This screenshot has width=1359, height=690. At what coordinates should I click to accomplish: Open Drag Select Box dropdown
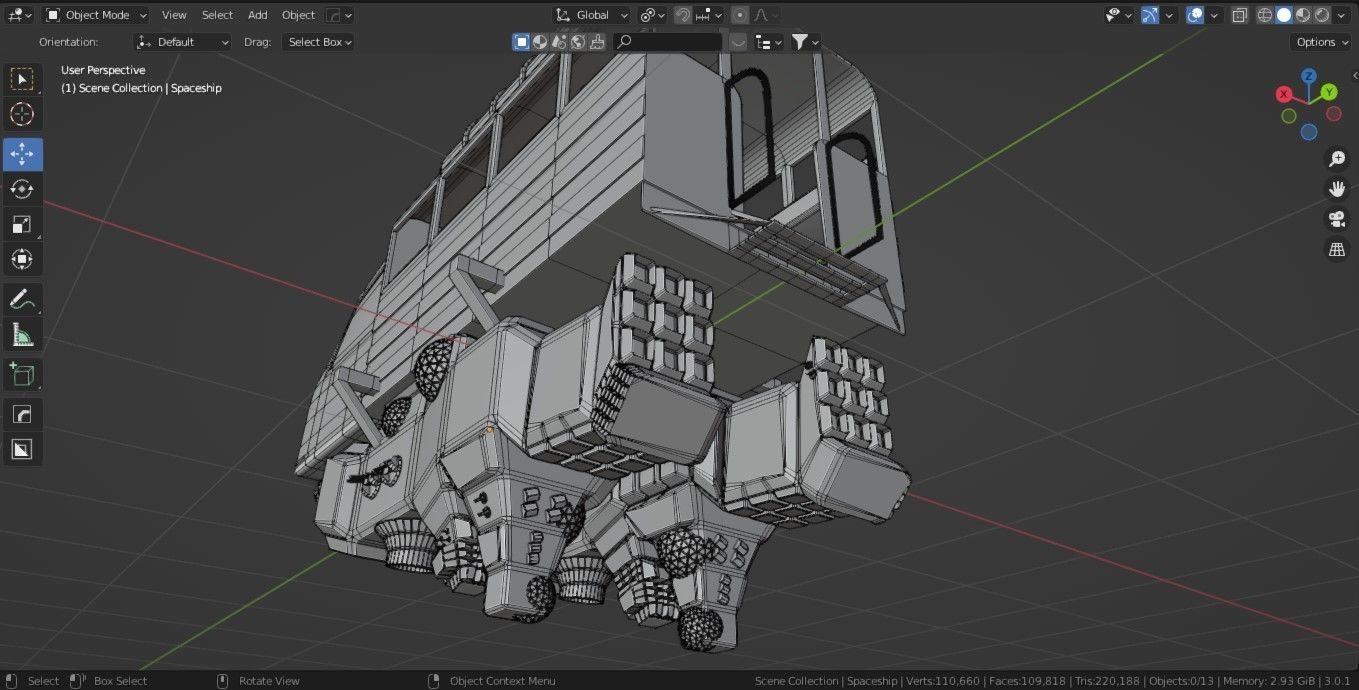point(317,42)
